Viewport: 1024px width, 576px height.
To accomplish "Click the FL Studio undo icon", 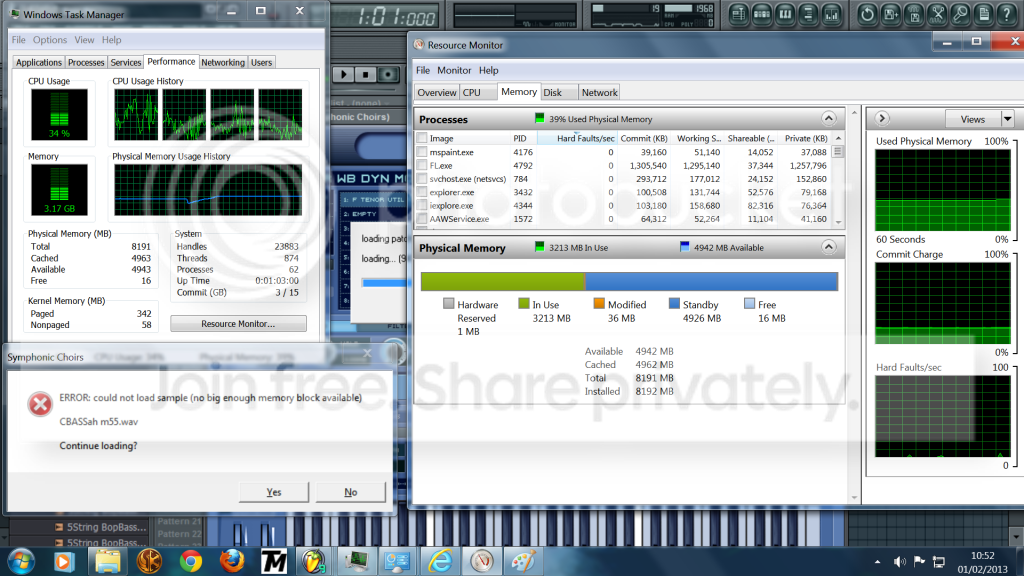I will click(867, 14).
